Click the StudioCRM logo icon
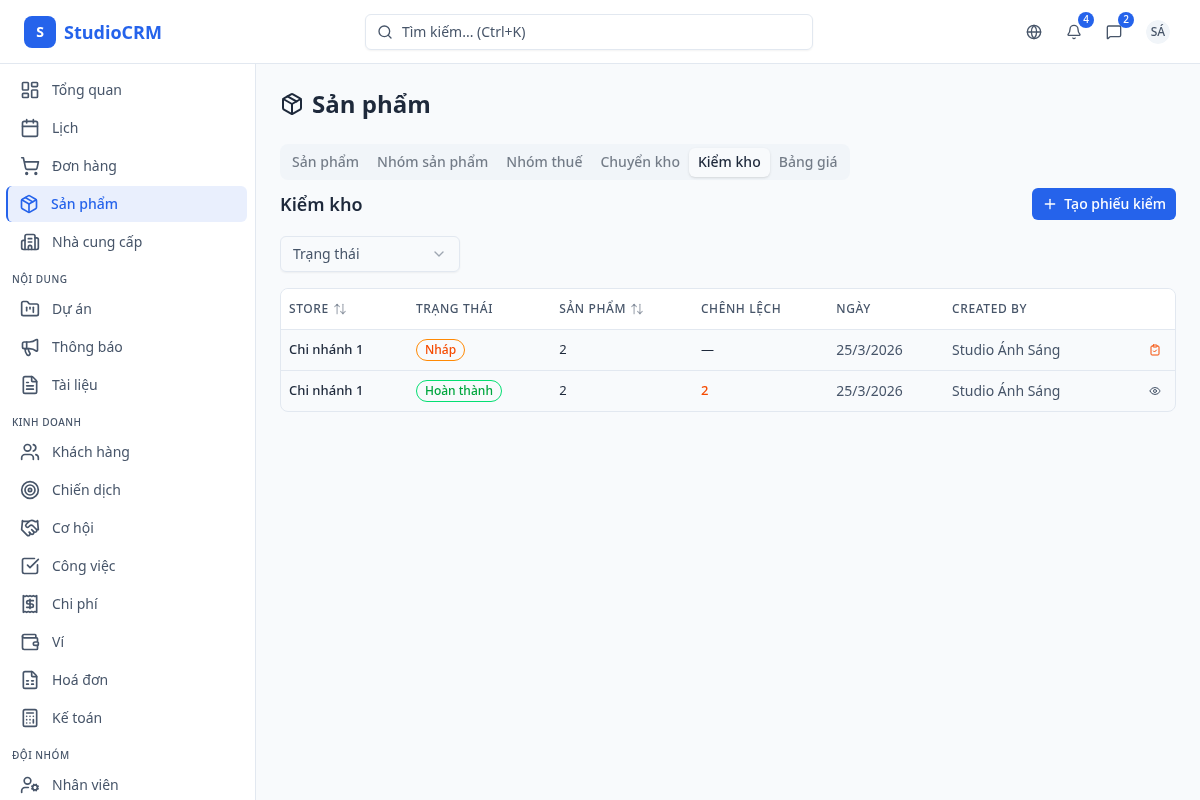This screenshot has width=1200, height=800. click(40, 32)
